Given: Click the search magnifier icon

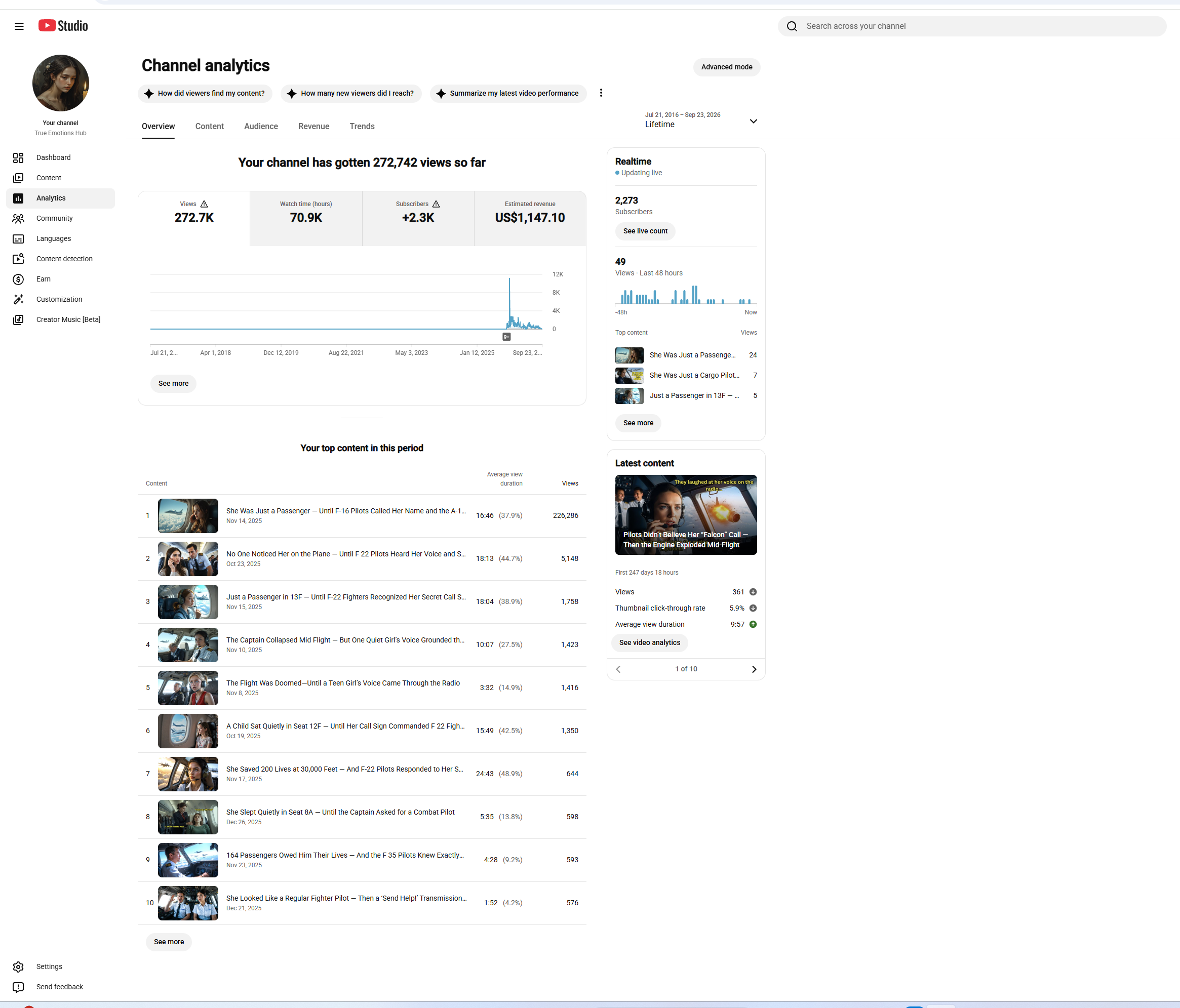Looking at the screenshot, I should 792,26.
